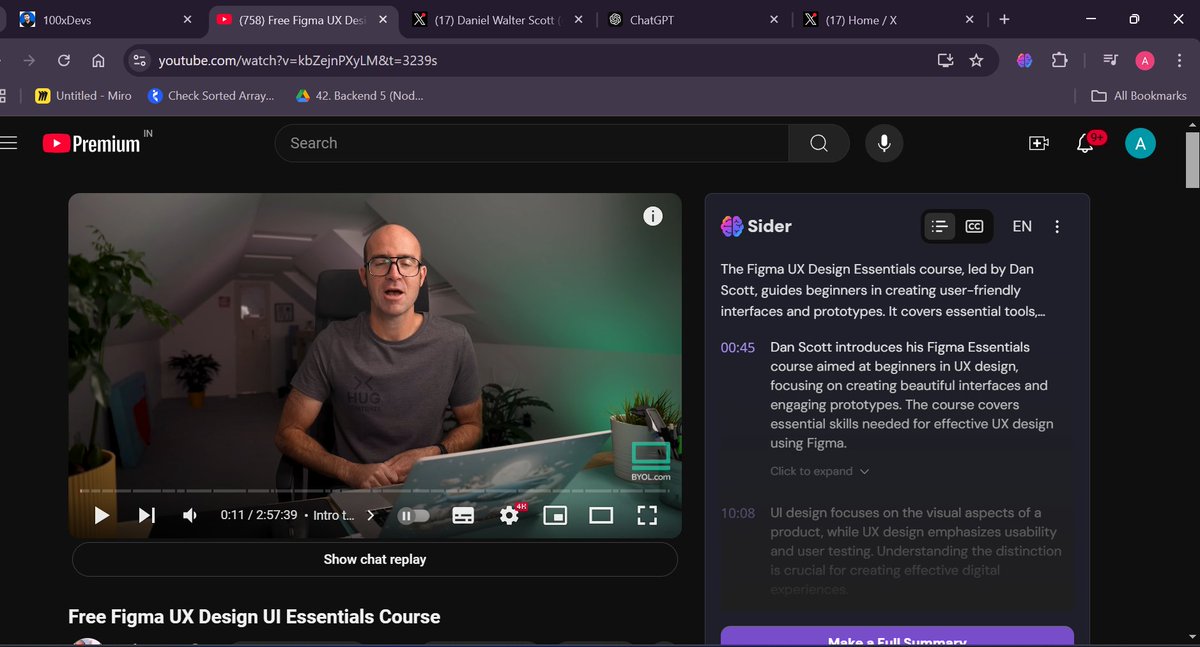Viewport: 1200px width, 647px height.
Task: Open YouTube notifications bell
Action: point(1085,143)
